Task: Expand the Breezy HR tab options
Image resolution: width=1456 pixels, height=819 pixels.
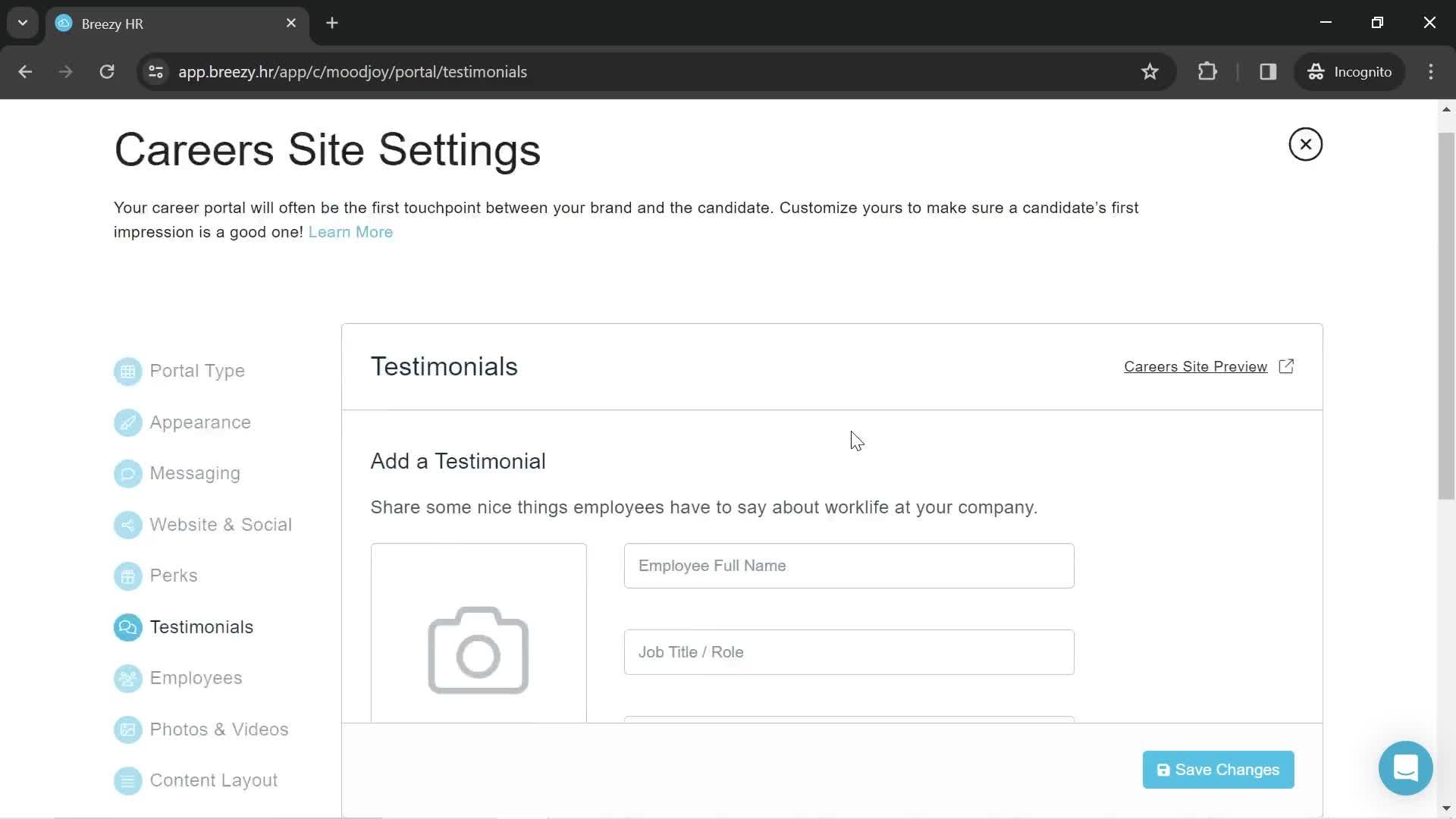Action: (22, 22)
